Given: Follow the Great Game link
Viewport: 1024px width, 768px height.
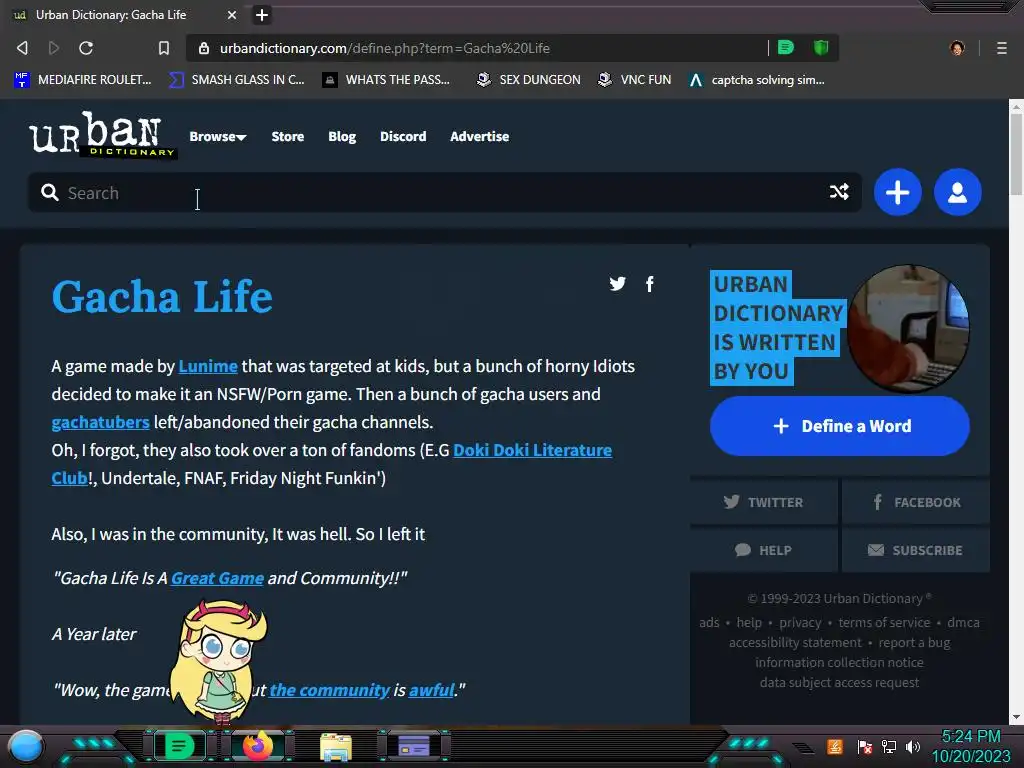Looking at the screenshot, I should point(217,578).
